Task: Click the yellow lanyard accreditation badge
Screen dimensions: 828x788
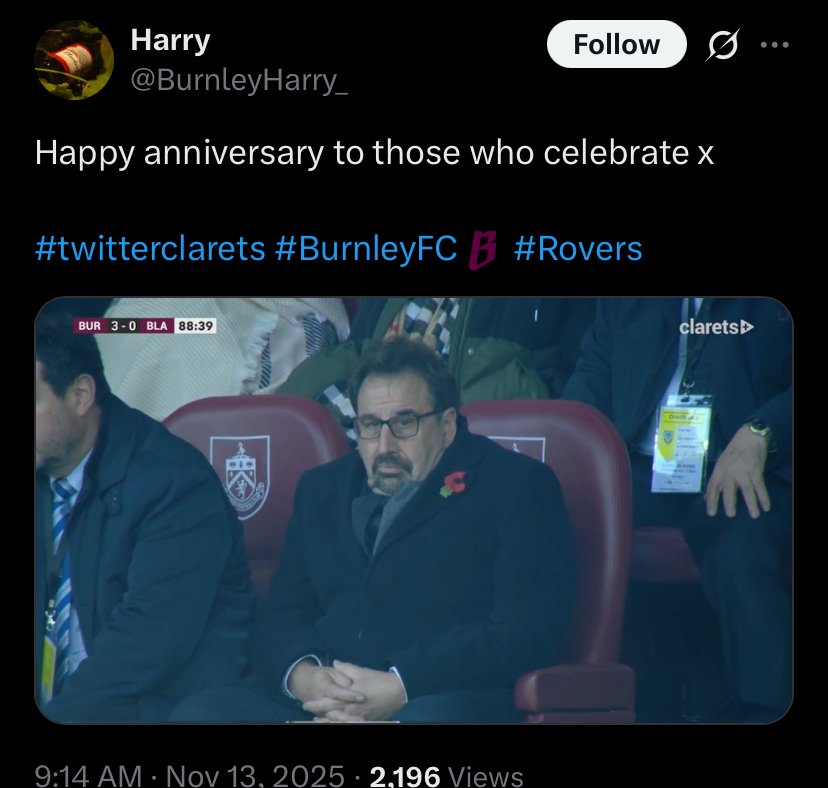Action: (x=680, y=446)
